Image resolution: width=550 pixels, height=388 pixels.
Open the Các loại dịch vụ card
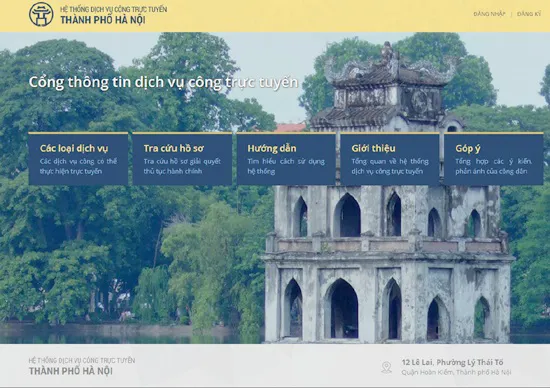(78, 159)
